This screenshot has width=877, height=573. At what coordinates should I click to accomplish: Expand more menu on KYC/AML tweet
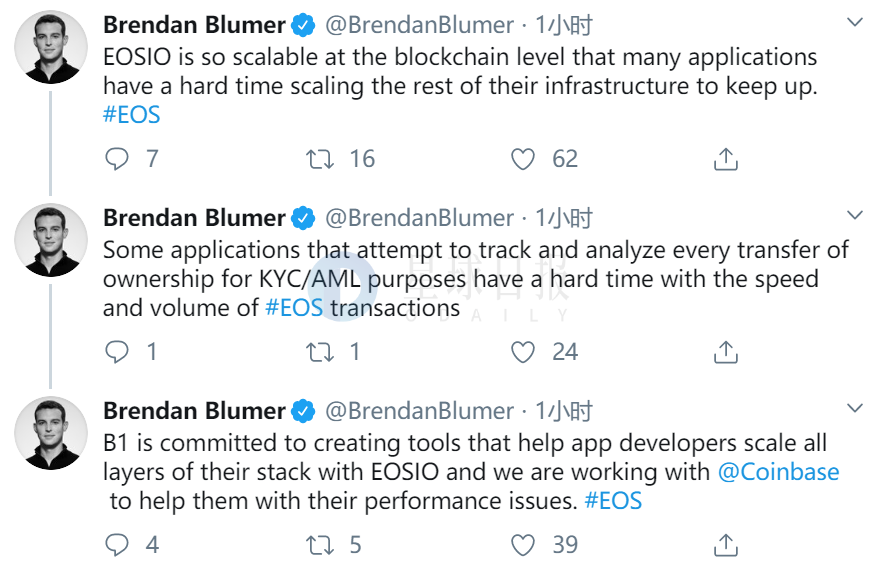click(855, 215)
